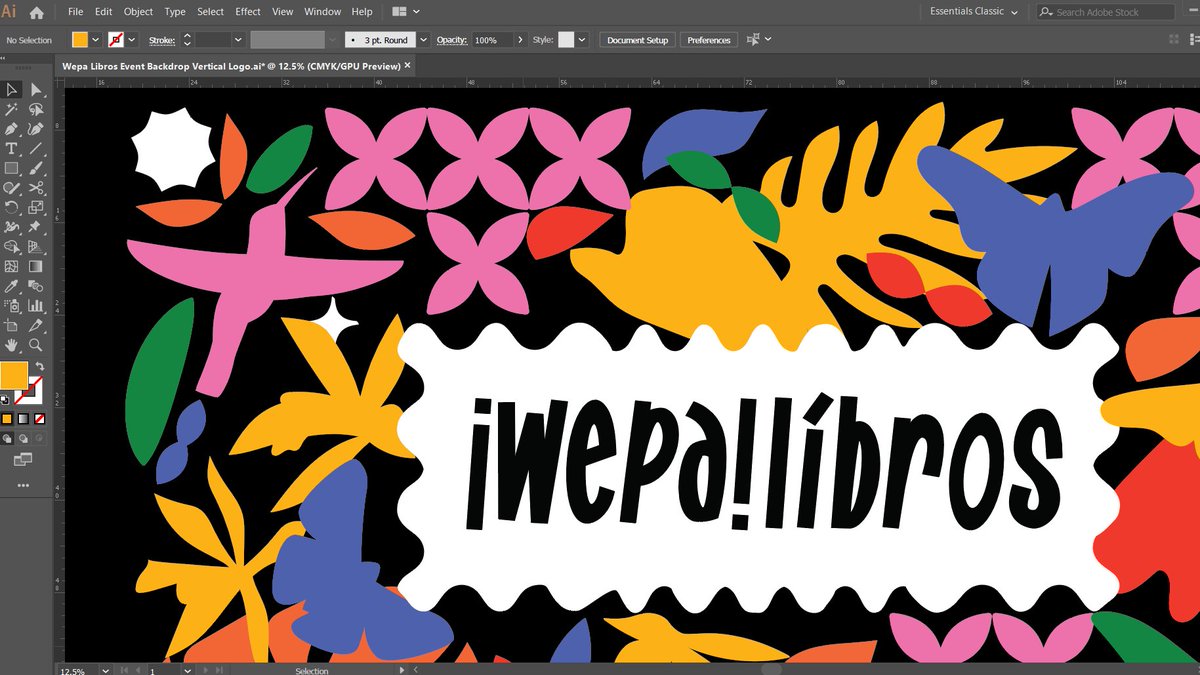The width and height of the screenshot is (1200, 675).
Task: Expand the Opacity arrow
Action: (x=520, y=40)
